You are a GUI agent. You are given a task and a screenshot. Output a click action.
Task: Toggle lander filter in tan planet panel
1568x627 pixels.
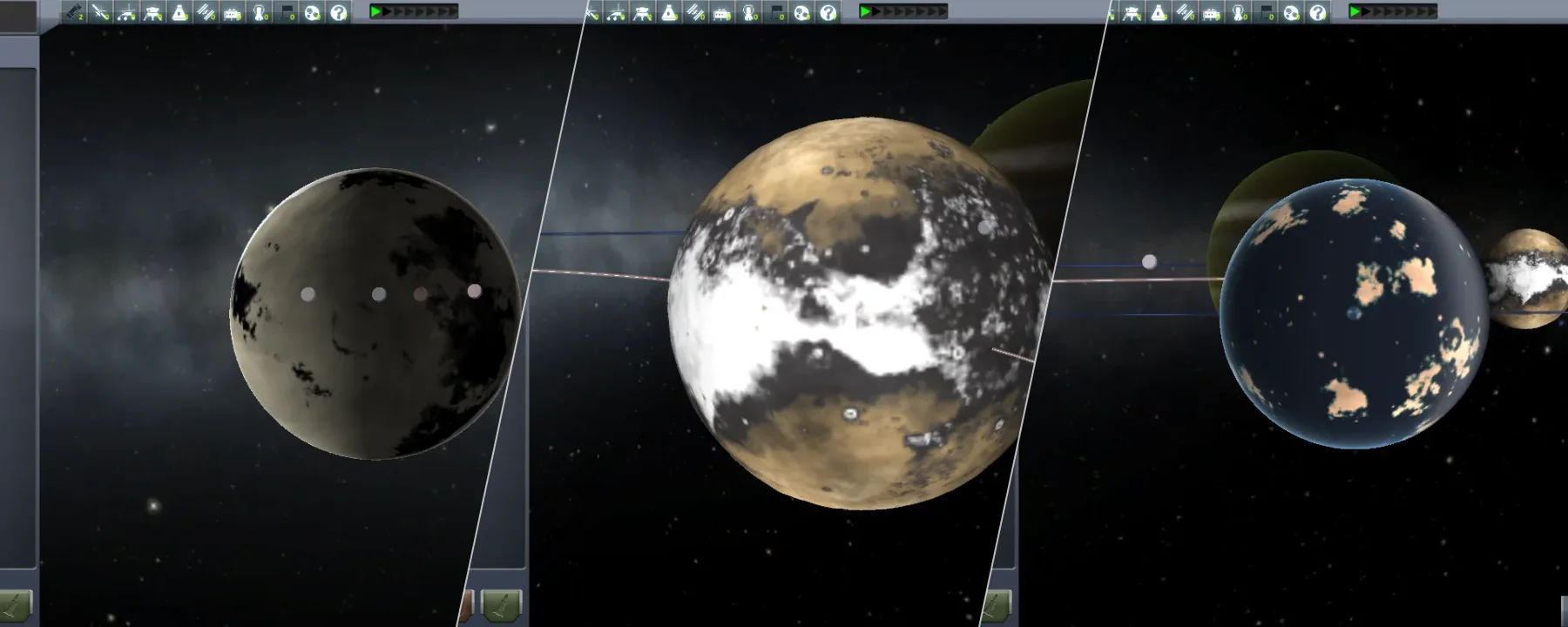(643, 12)
